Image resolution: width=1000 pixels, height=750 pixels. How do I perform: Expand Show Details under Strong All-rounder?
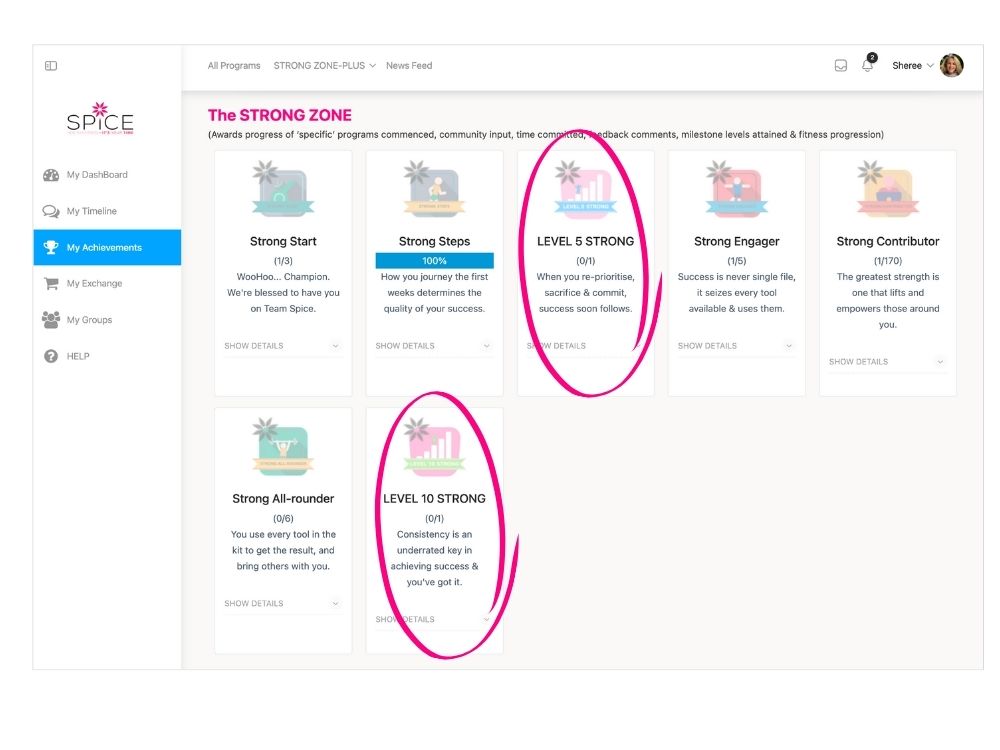pyautogui.click(x=283, y=604)
